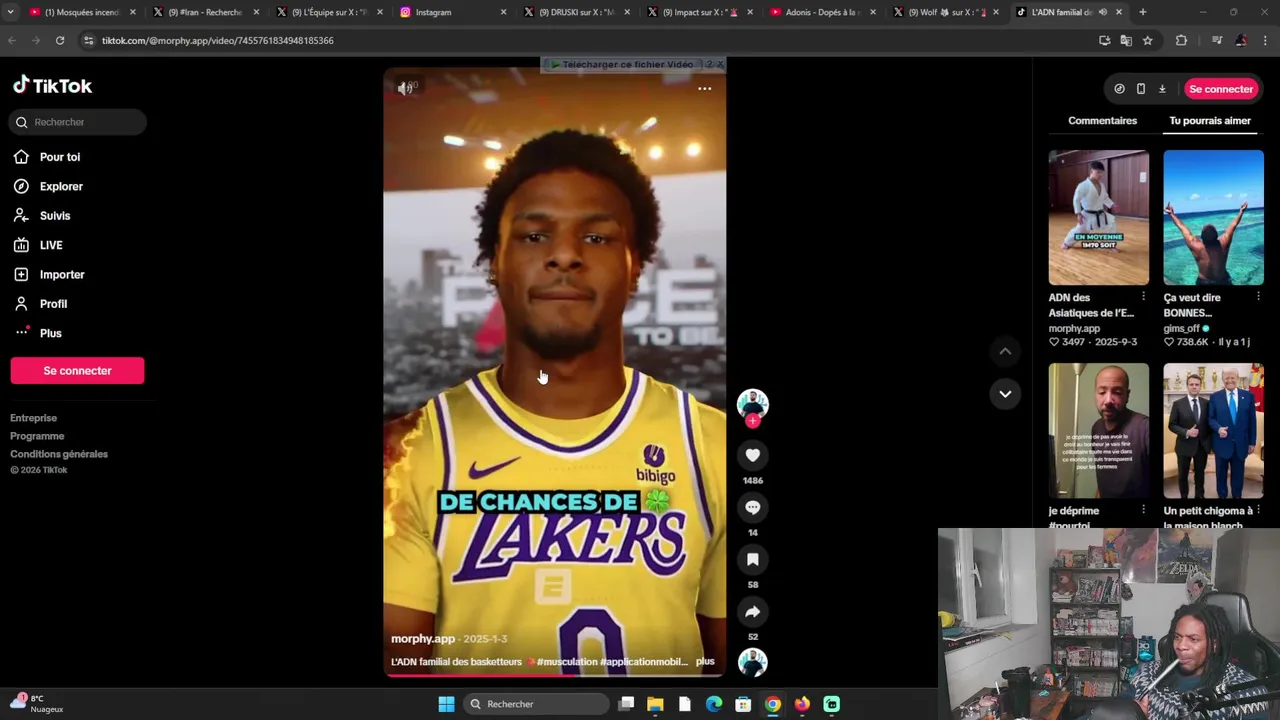Switch to the Instagram tab
The width and height of the screenshot is (1280, 720).
(453, 12)
